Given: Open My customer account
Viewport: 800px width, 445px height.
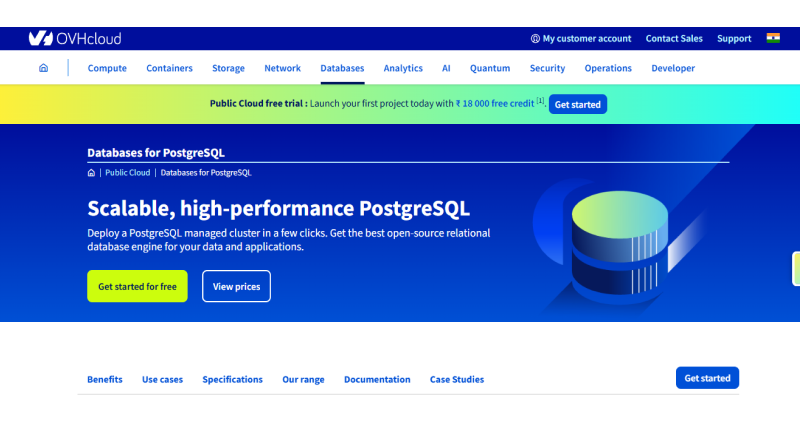Looking at the screenshot, I should pos(581,38).
